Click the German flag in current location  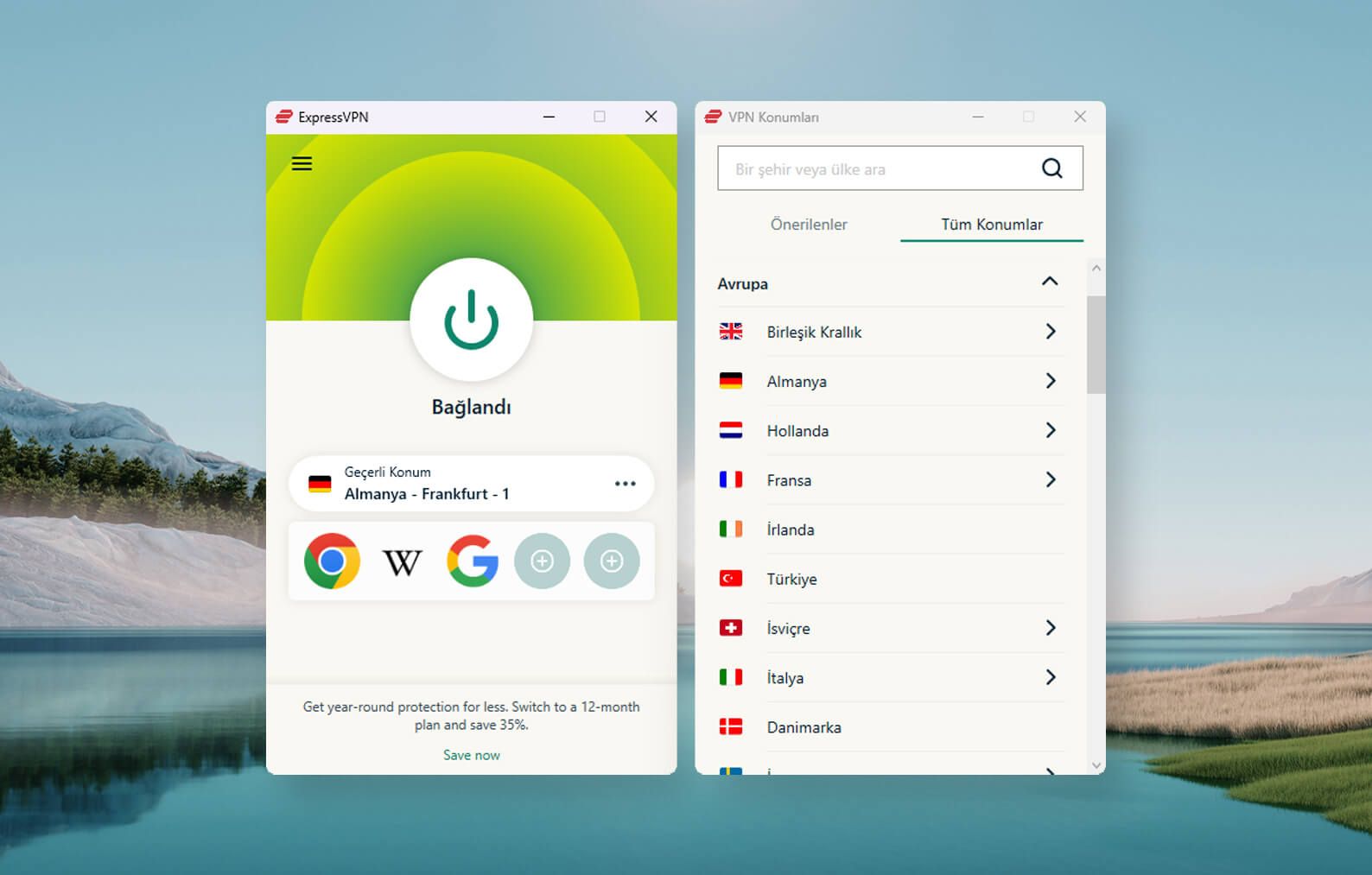point(320,484)
